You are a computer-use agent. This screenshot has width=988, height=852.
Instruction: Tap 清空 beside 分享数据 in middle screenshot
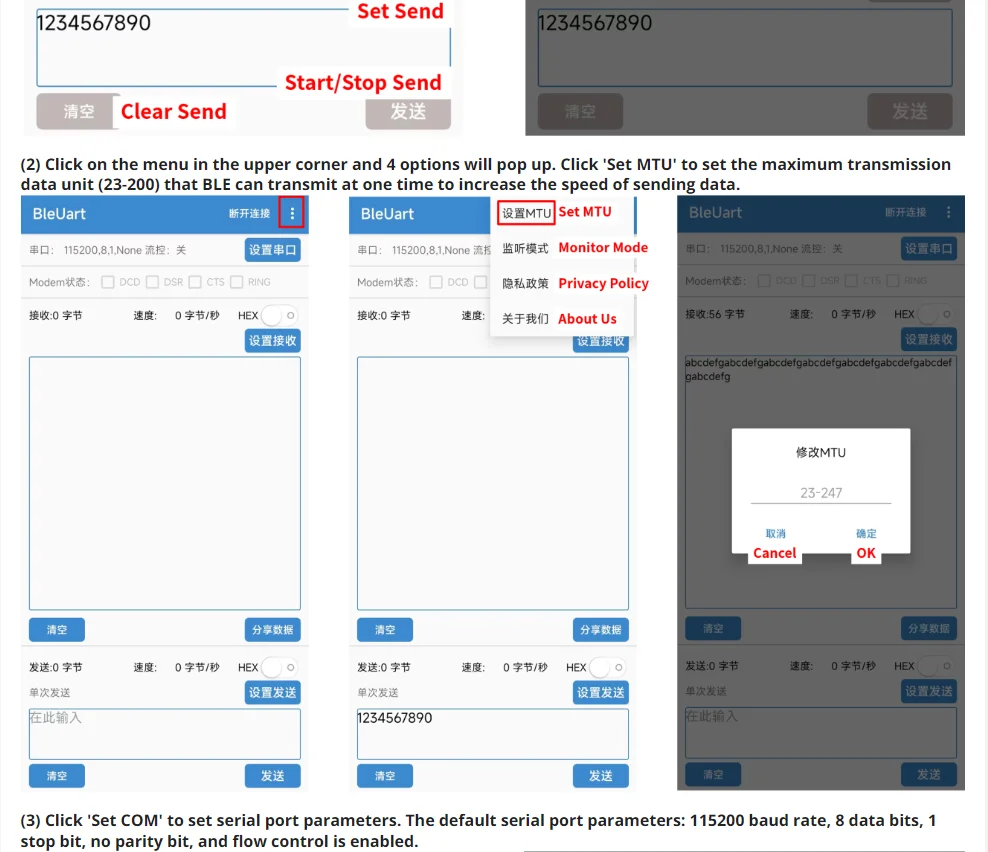(385, 630)
